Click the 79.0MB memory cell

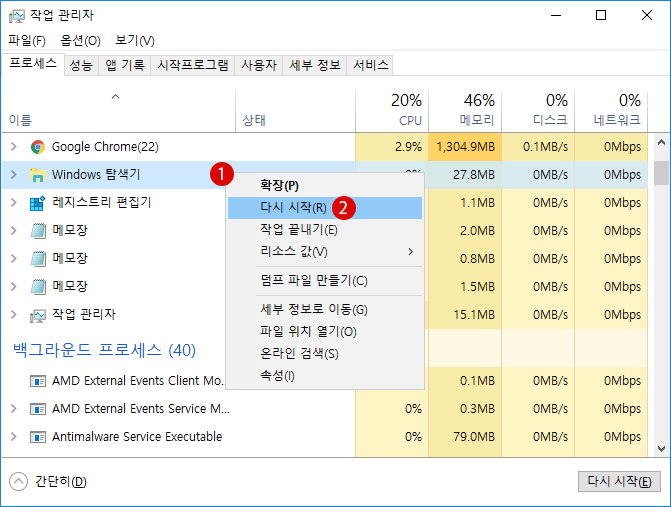[465, 437]
